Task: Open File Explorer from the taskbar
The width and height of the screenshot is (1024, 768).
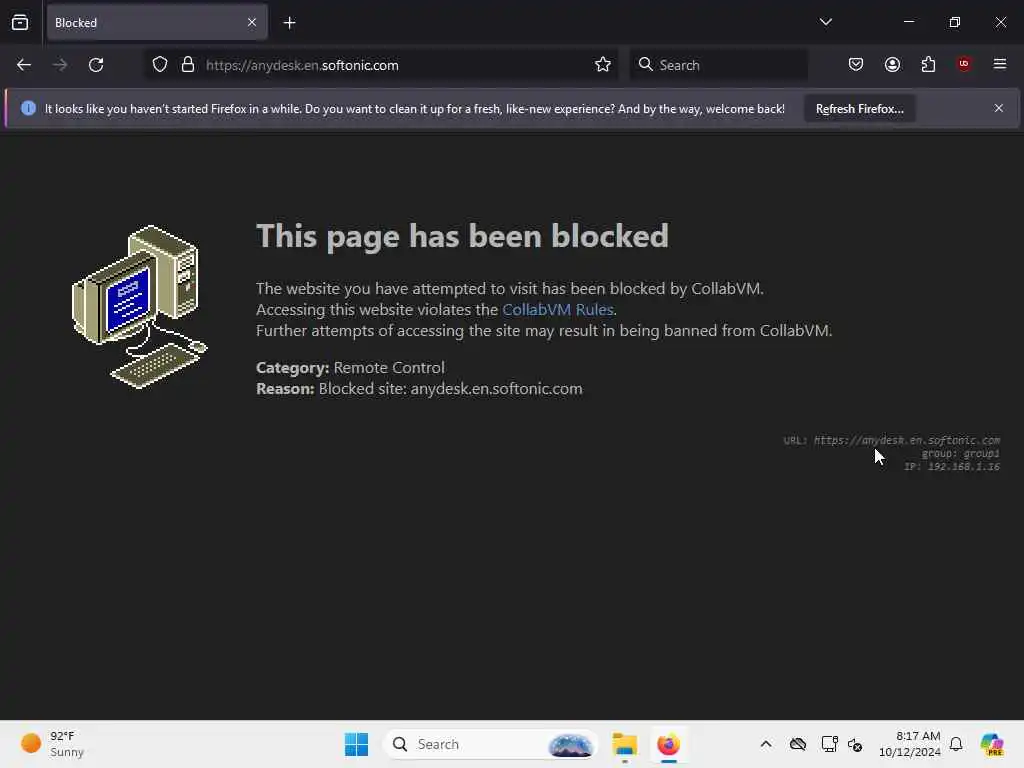Action: [x=624, y=744]
